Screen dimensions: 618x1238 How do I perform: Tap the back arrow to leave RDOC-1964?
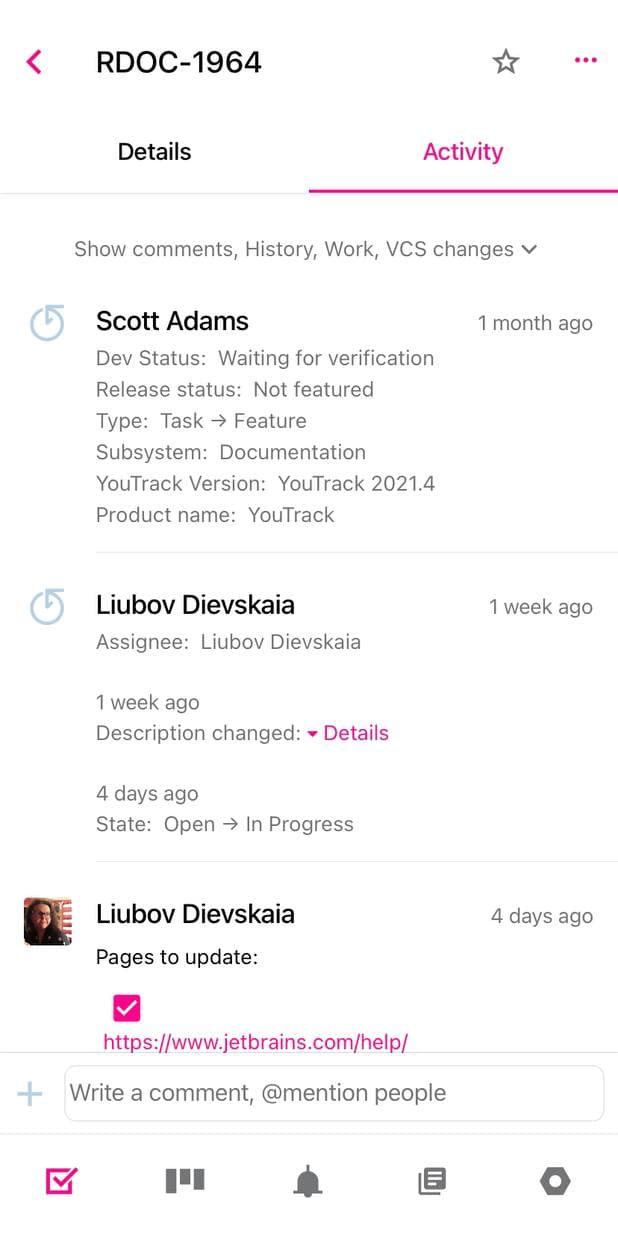click(33, 61)
